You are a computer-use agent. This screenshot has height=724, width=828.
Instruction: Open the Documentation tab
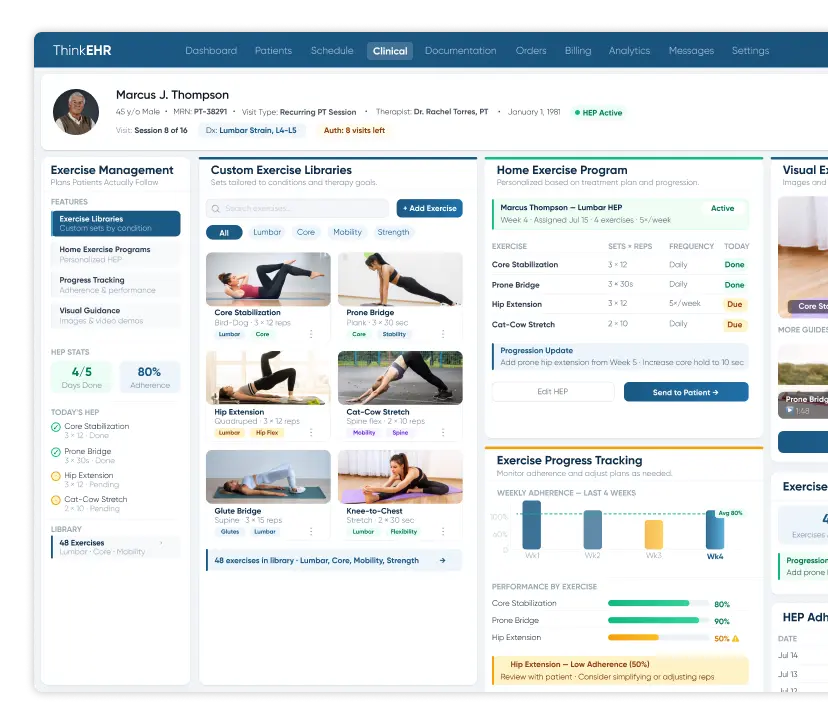pos(460,51)
